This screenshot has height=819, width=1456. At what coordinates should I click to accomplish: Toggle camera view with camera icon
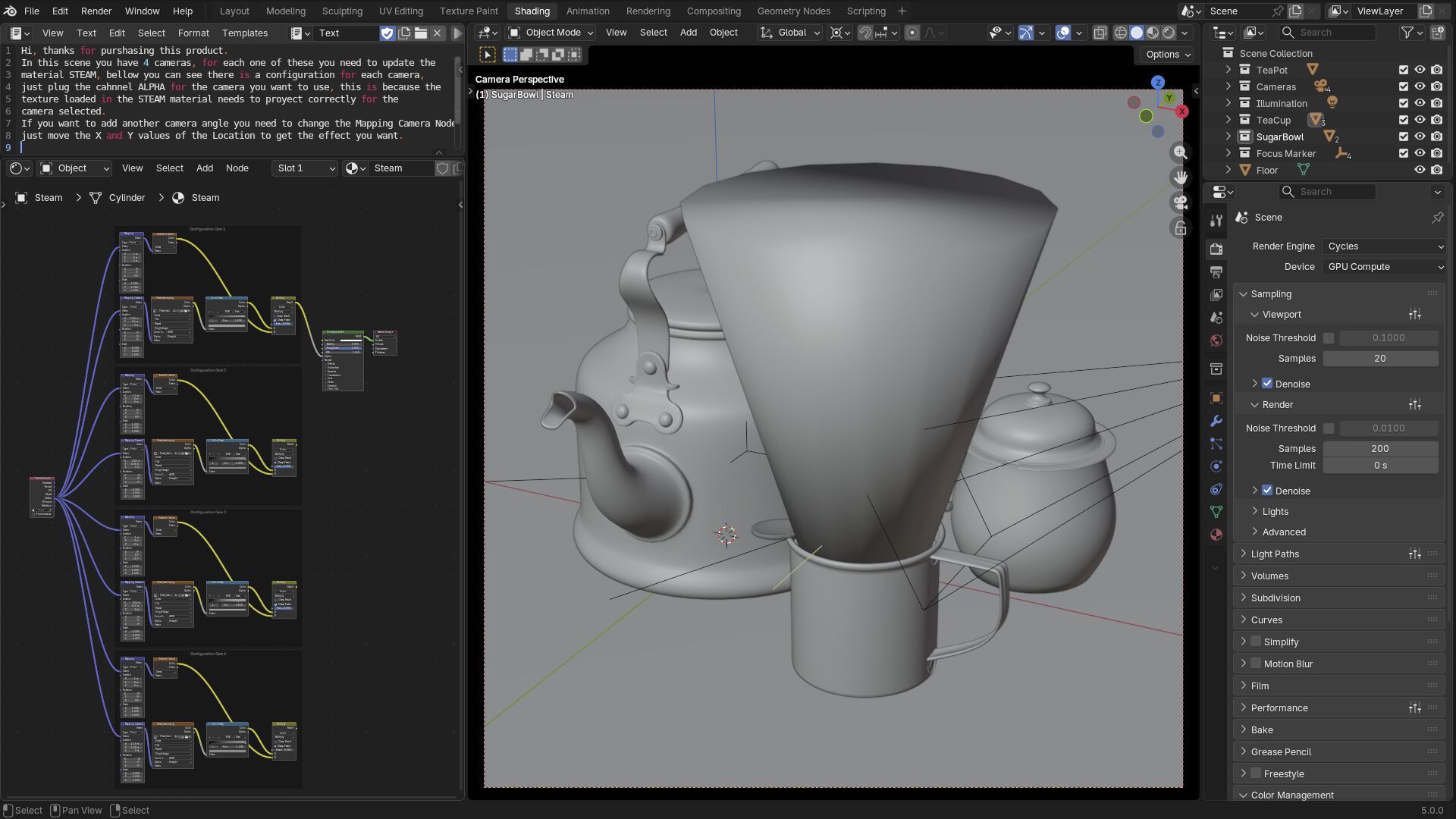pos(1180,202)
